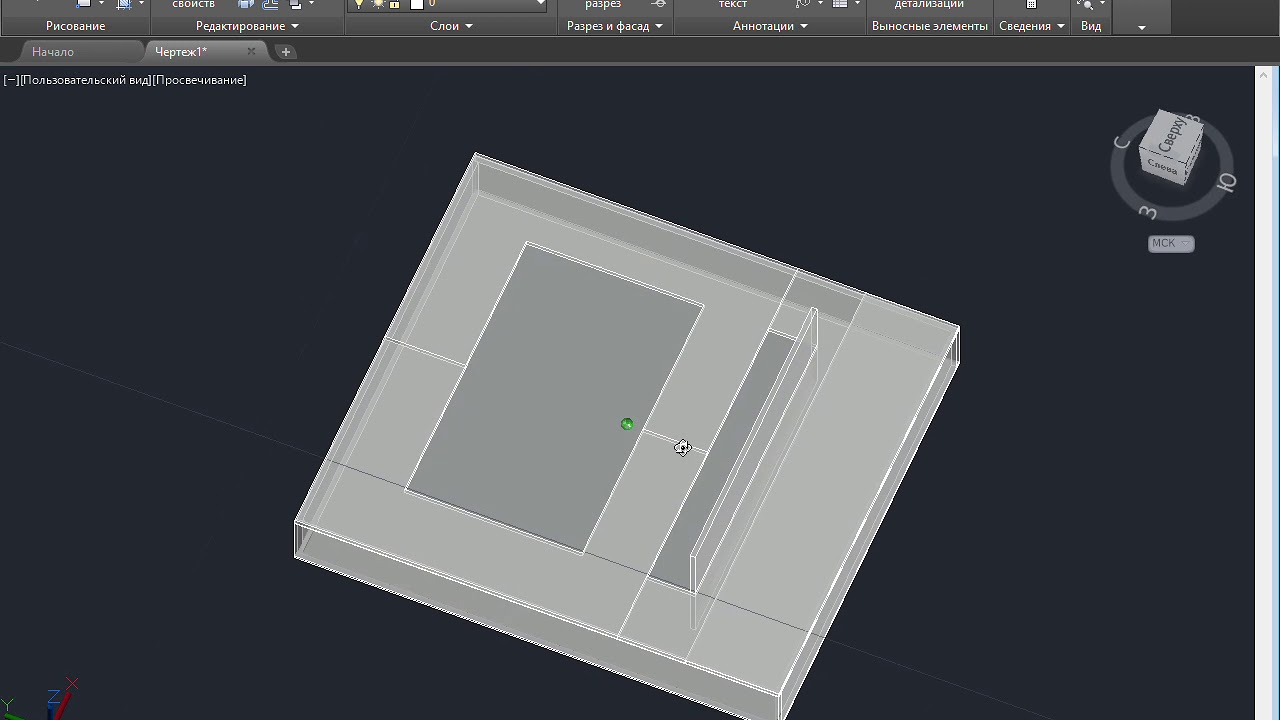Add a new drawing tab with plus
The width and height of the screenshot is (1280, 720).
tap(286, 52)
